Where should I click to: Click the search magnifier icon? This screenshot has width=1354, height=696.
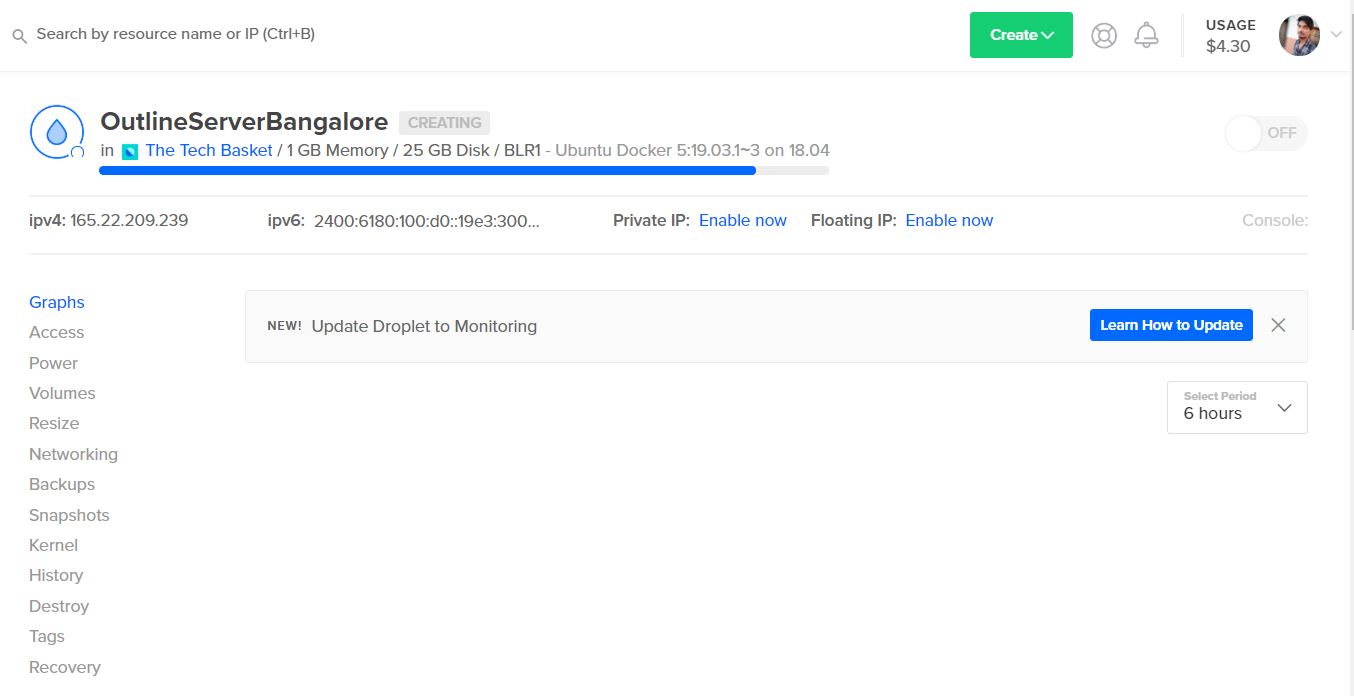click(19, 36)
